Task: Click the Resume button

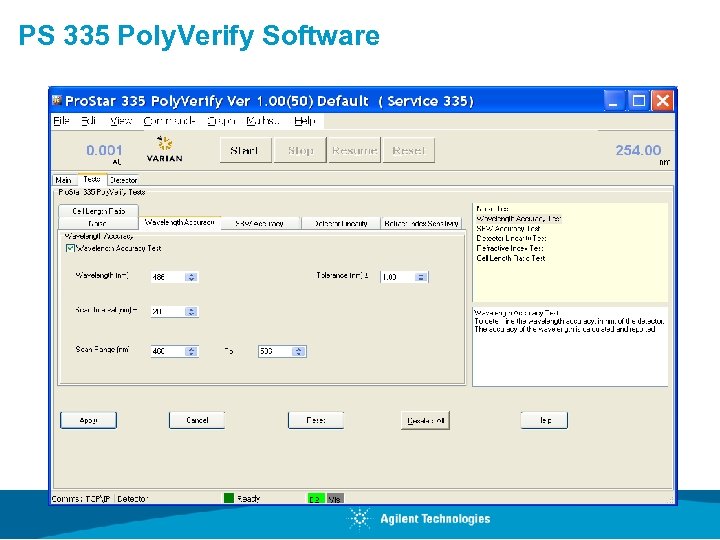Action: [354, 150]
